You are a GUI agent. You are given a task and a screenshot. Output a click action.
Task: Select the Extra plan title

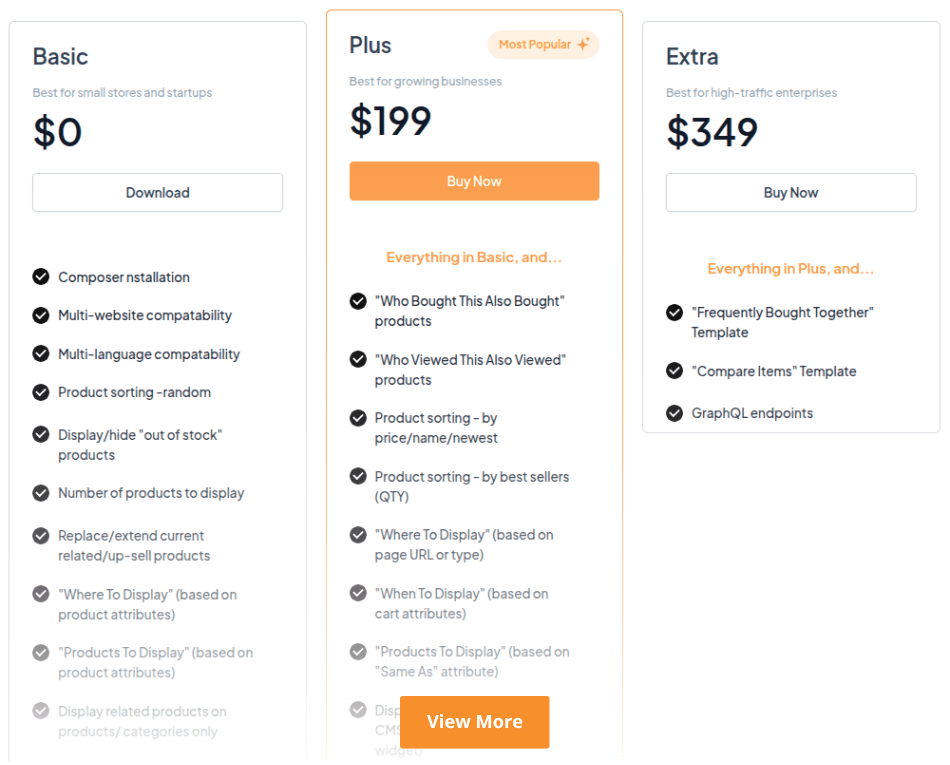pos(692,57)
